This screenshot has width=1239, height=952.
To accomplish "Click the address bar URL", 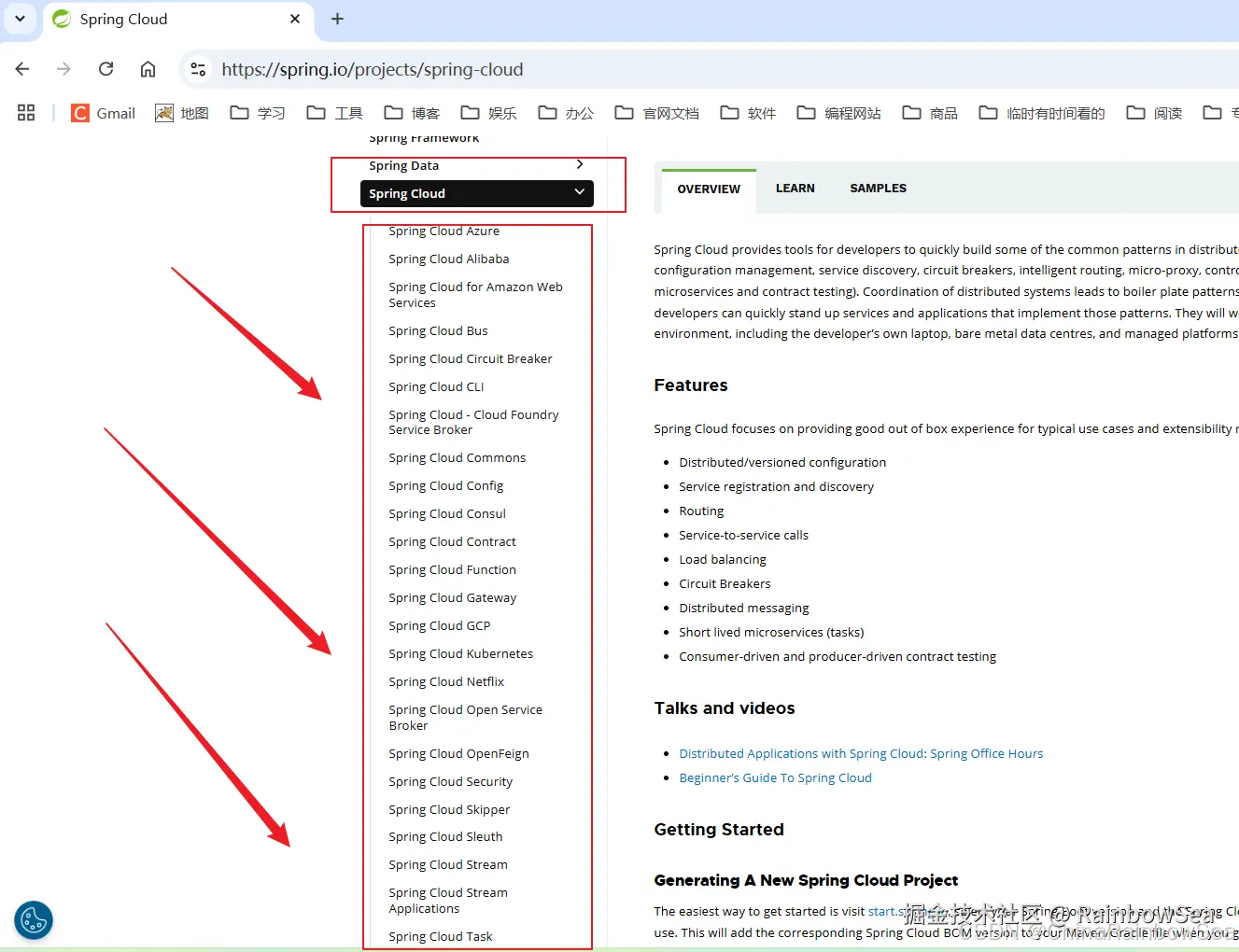I will point(373,70).
